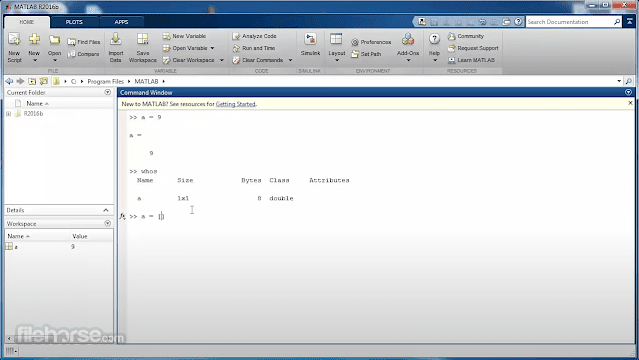Viewport: 639px width, 360px height.
Task: Open Community resources
Action: pos(465,36)
